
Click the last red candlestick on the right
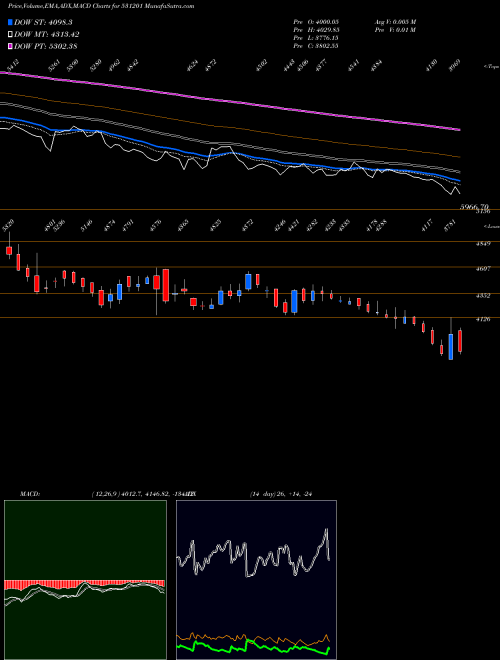460,341
